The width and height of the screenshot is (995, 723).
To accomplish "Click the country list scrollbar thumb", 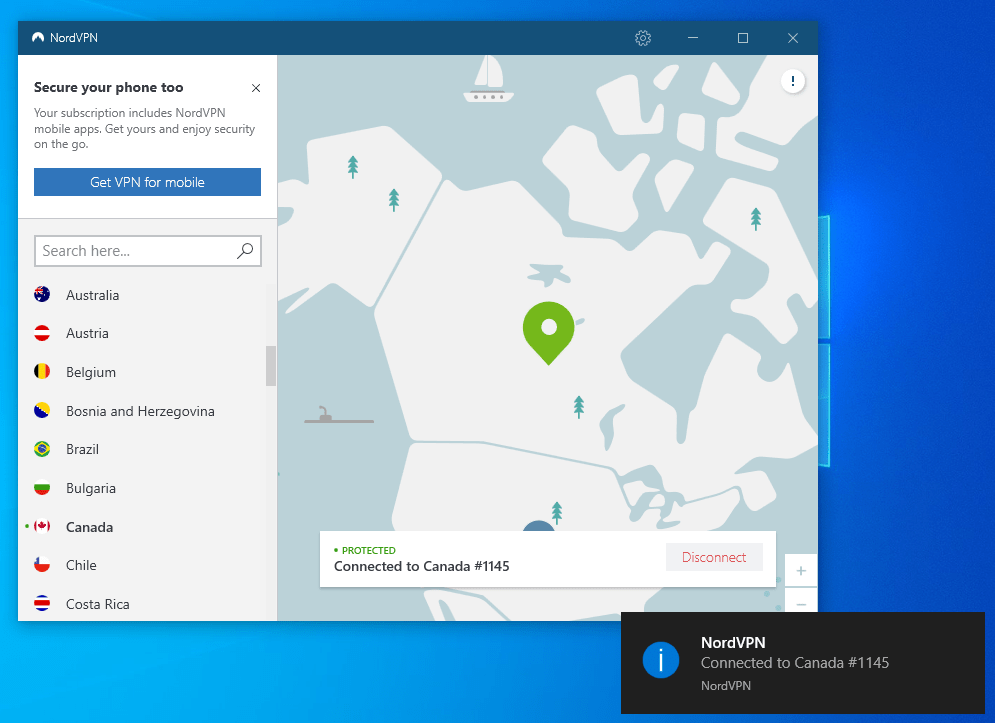I will tap(271, 366).
